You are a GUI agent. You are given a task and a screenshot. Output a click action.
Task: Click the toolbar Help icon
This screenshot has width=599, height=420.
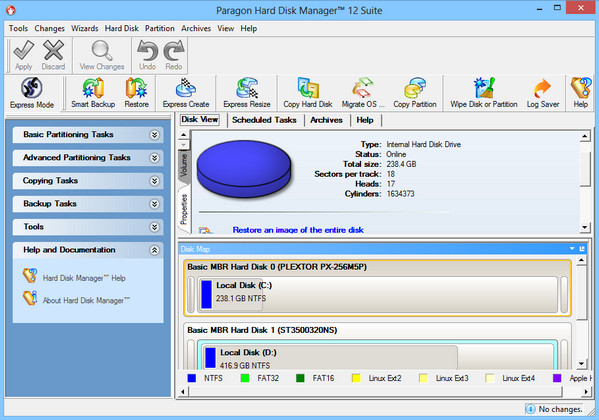(x=581, y=88)
